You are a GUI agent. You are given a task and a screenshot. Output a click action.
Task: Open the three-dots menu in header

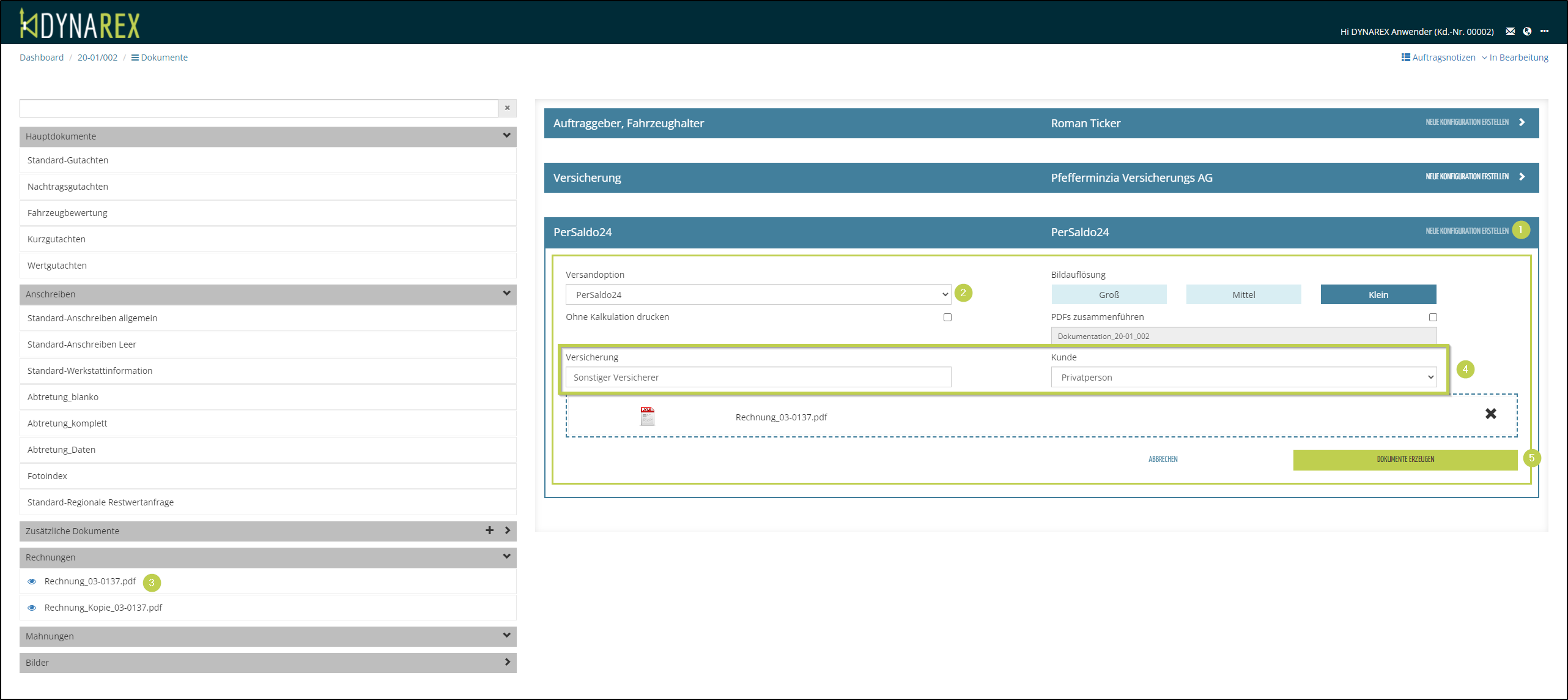(1544, 31)
